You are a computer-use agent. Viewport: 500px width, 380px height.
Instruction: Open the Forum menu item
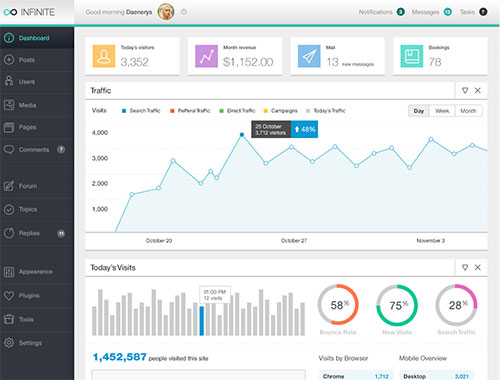coord(37,186)
